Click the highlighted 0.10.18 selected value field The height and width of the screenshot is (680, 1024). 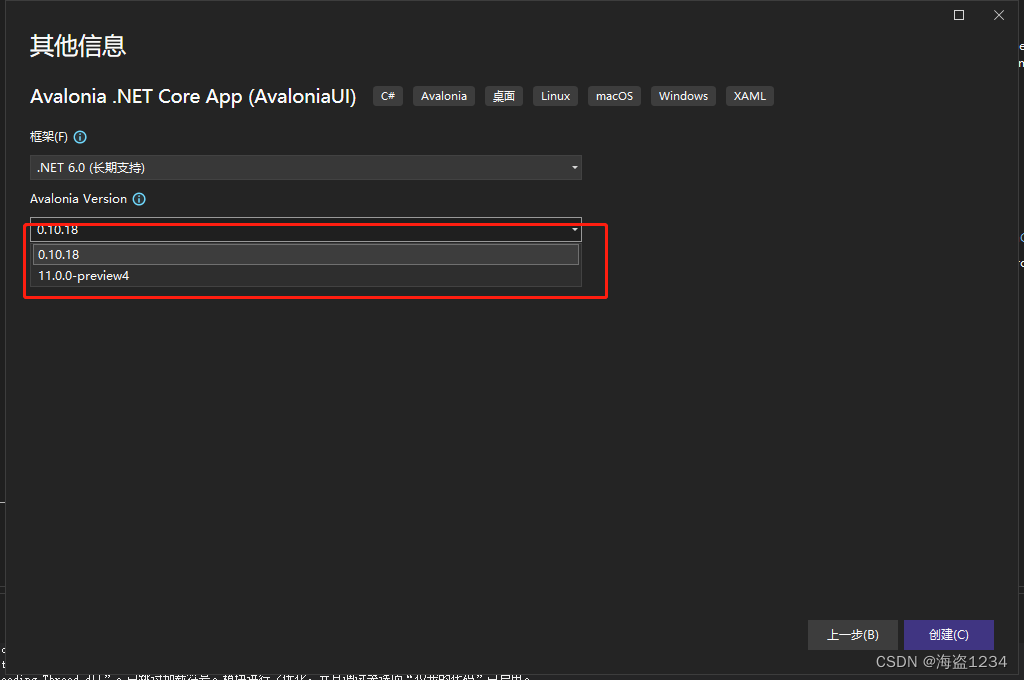click(280, 230)
